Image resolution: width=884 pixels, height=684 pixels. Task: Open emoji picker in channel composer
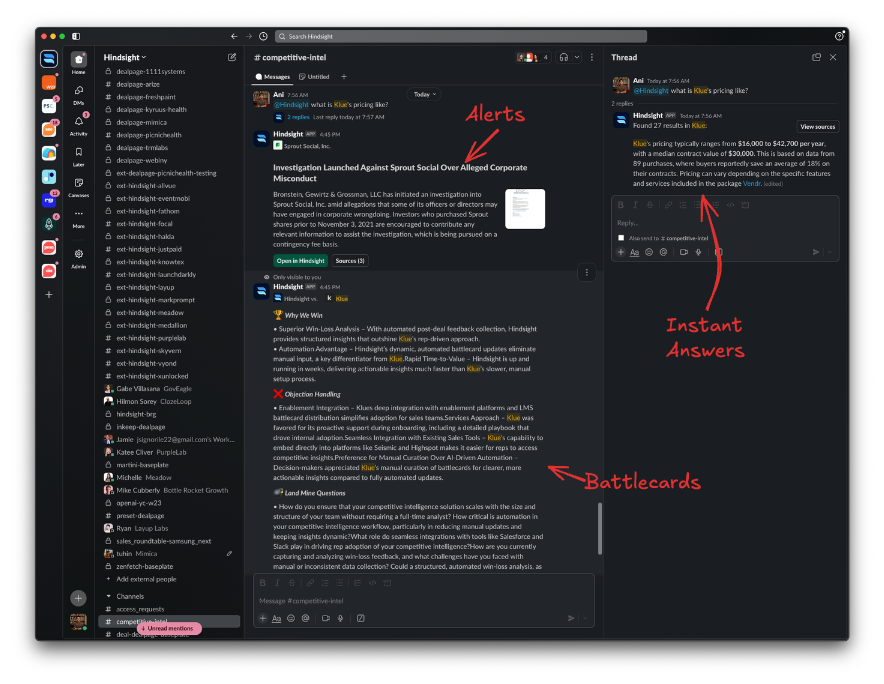(x=291, y=618)
